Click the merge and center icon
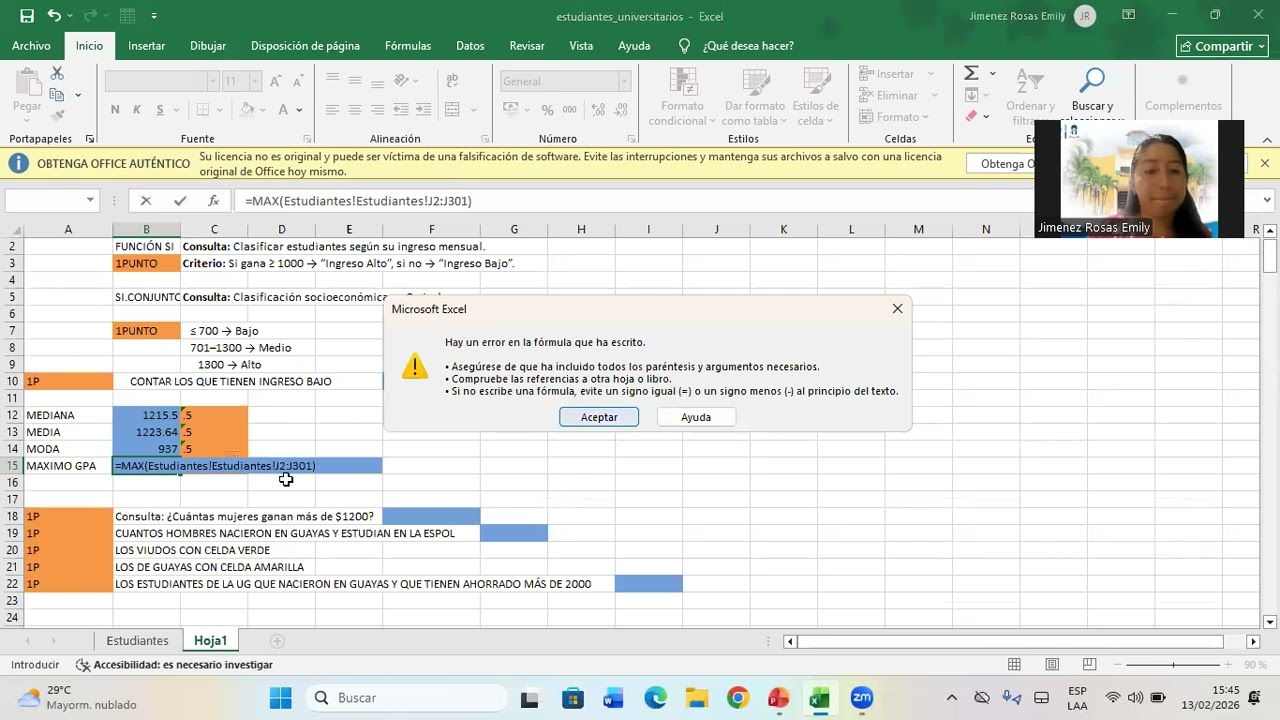Image resolution: width=1280 pixels, height=720 pixels. (x=452, y=110)
